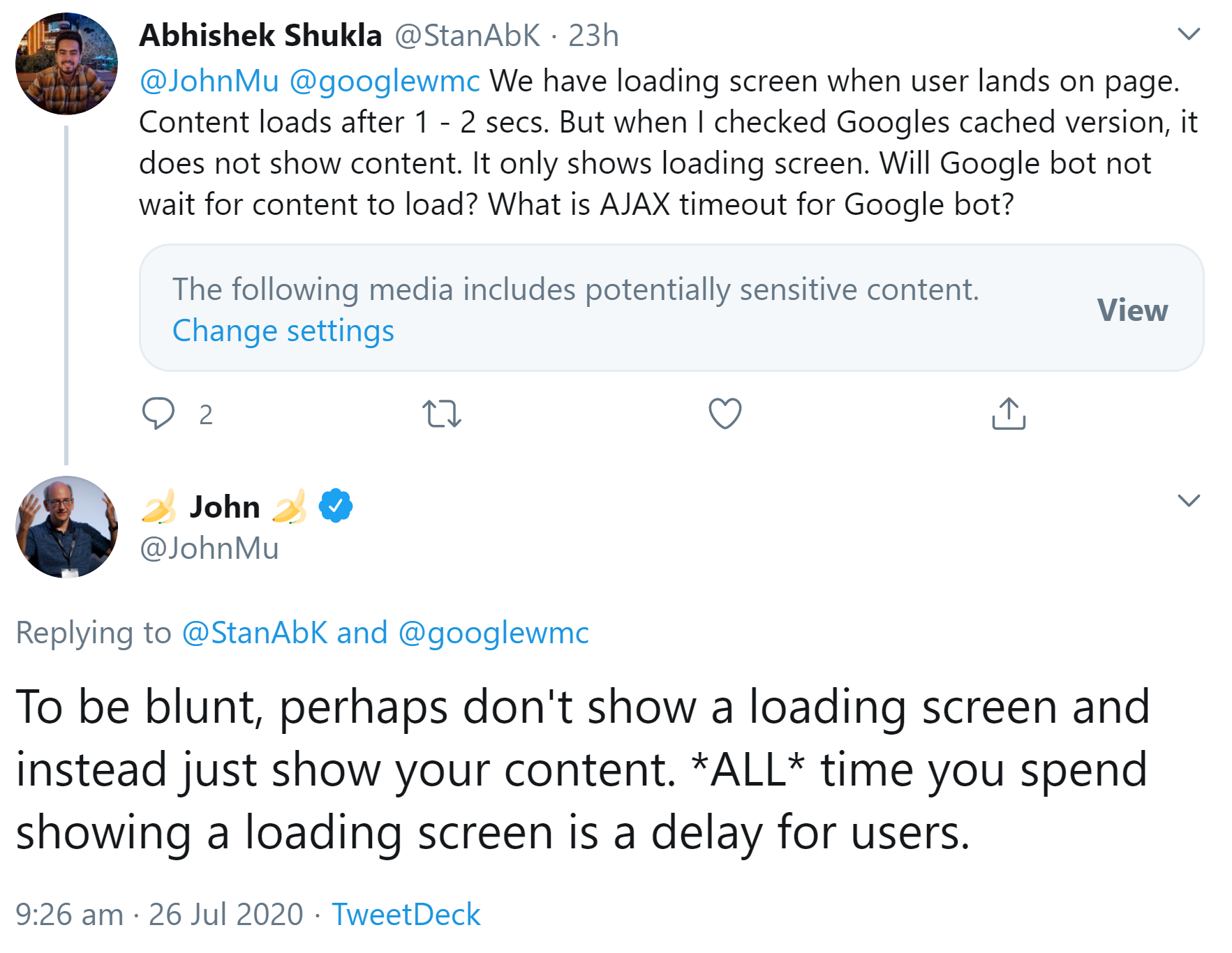
Task: Open @googlewmc in Replying to line
Action: (493, 633)
